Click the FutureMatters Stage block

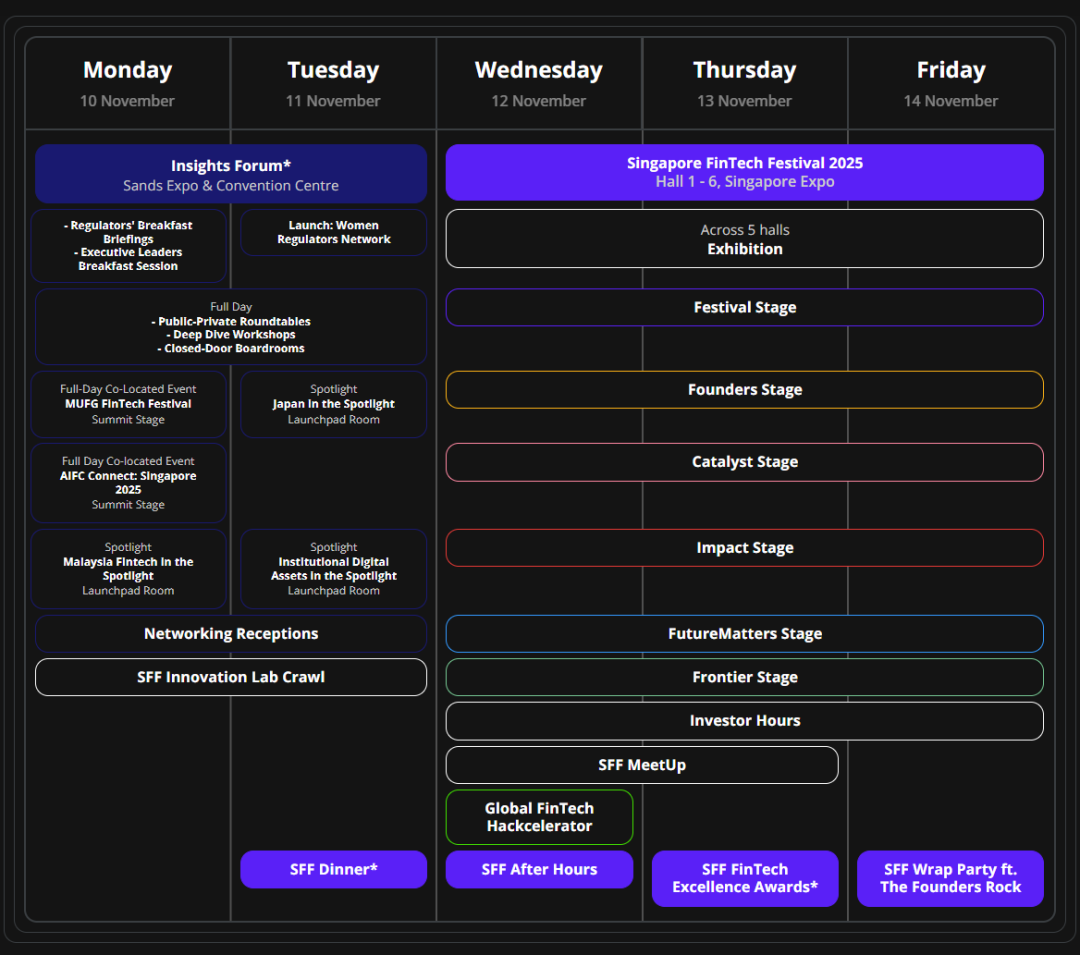(744, 634)
